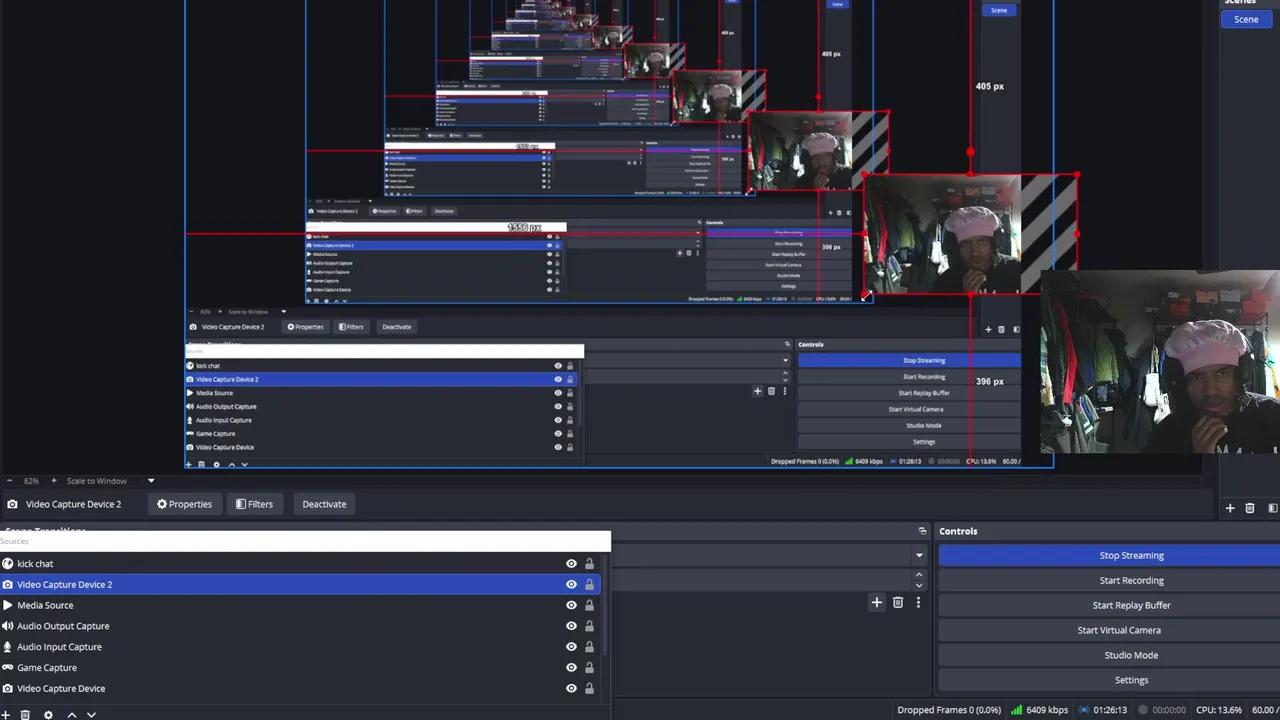
Task: Remove selected source with the trash icon
Action: pos(25,715)
